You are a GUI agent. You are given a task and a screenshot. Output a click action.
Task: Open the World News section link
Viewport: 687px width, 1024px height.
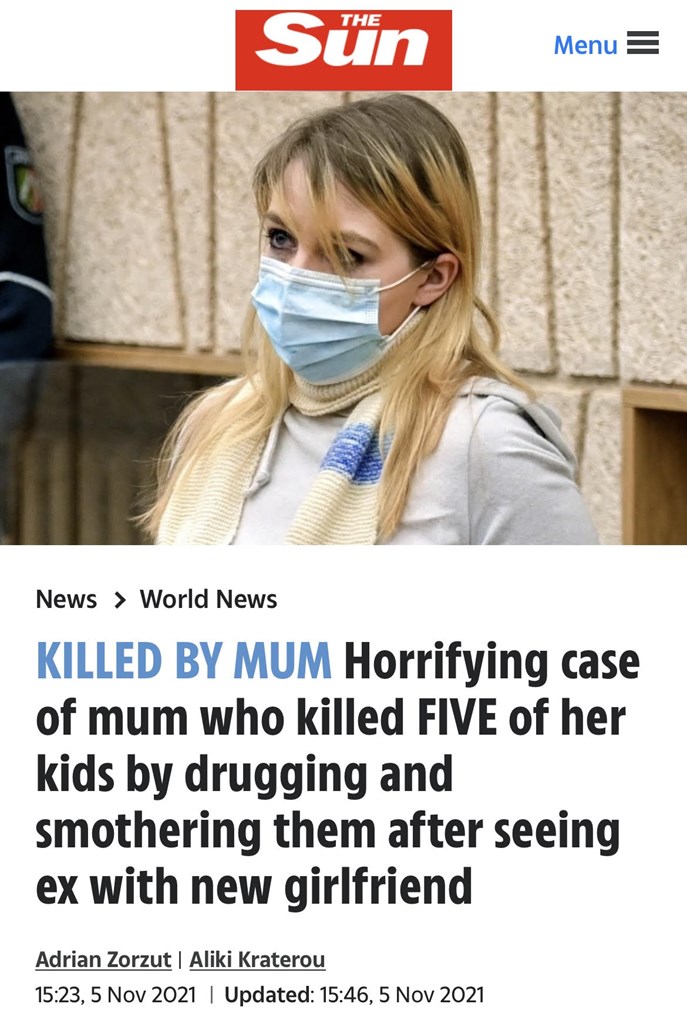[x=208, y=599]
